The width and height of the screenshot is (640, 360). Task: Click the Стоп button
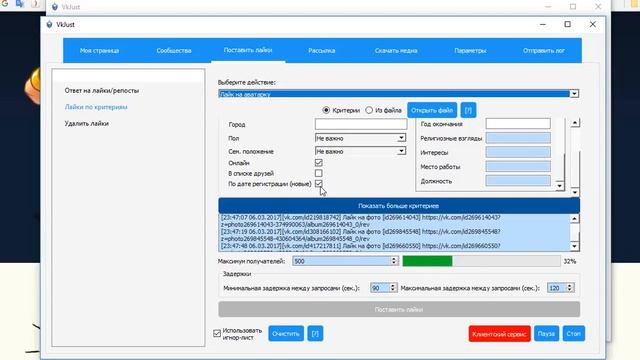(573, 333)
